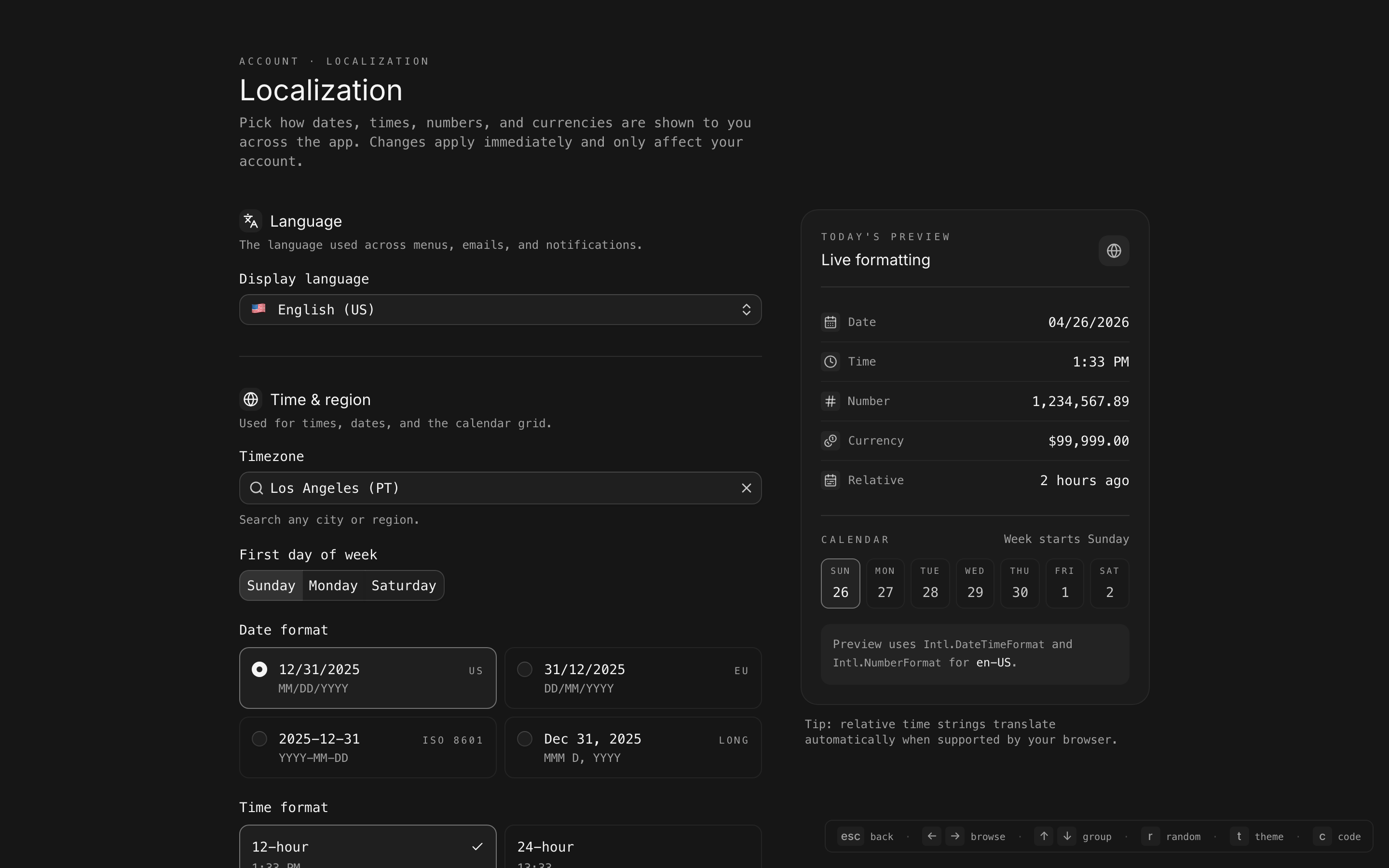The height and width of the screenshot is (868, 1389).
Task: Click the translate icon beside Language heading
Action: pyautogui.click(x=251, y=221)
